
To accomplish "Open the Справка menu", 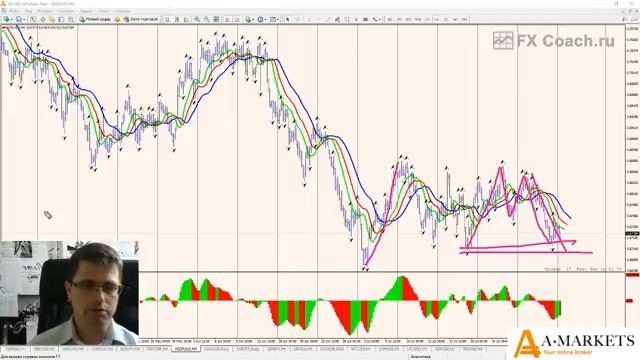I will click(x=122, y=11).
